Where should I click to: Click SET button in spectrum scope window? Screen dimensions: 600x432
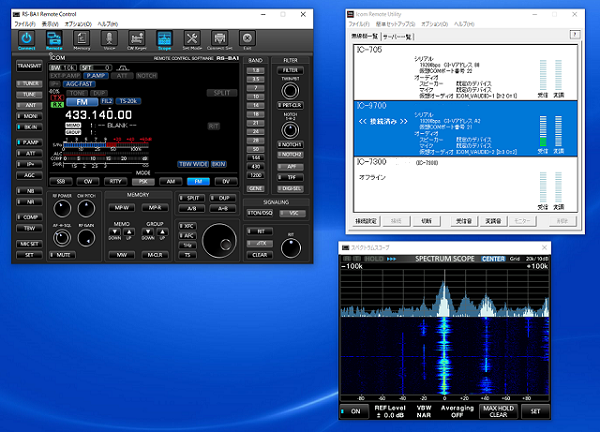click(x=535, y=411)
